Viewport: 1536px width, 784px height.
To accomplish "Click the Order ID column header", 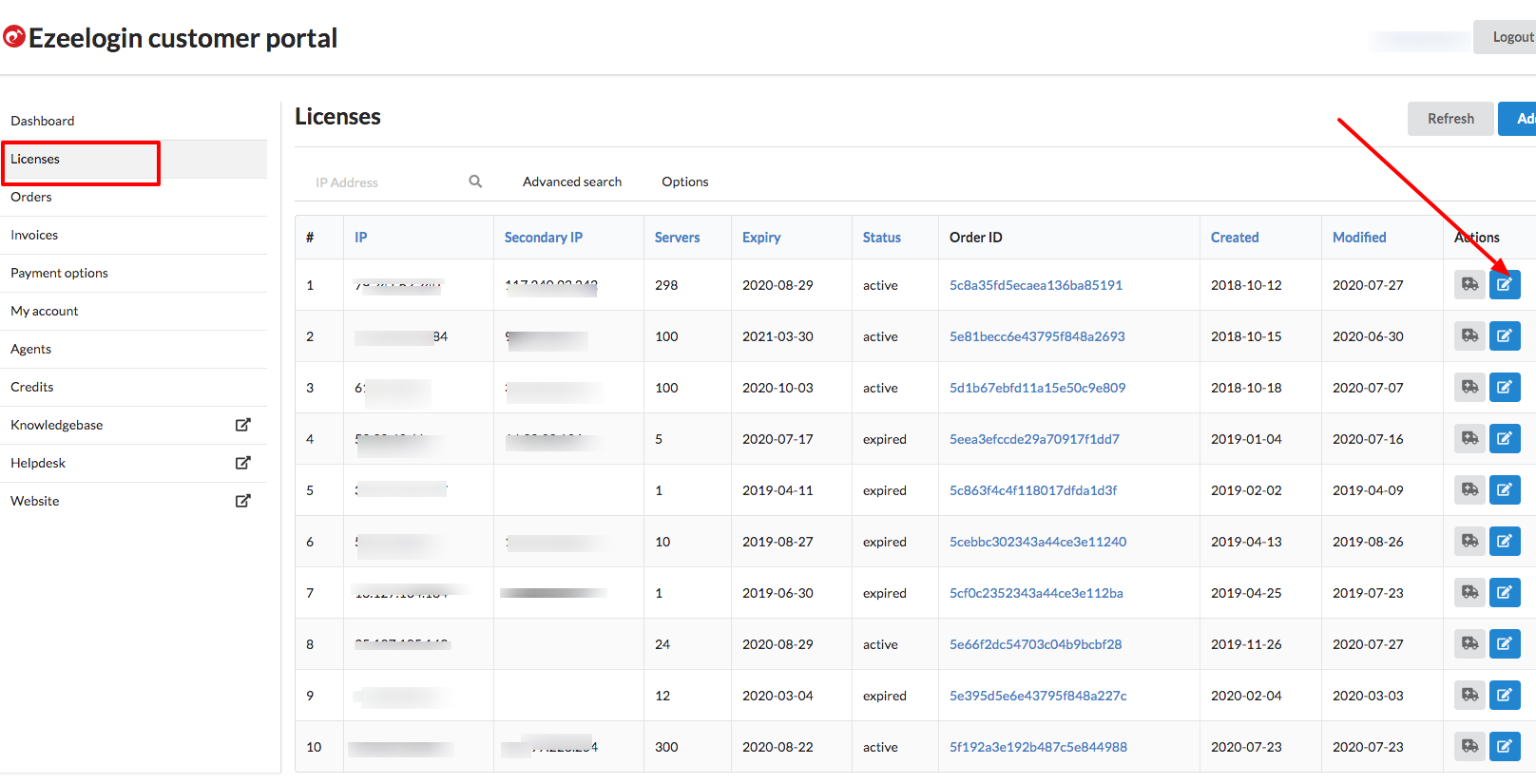I will (976, 238).
